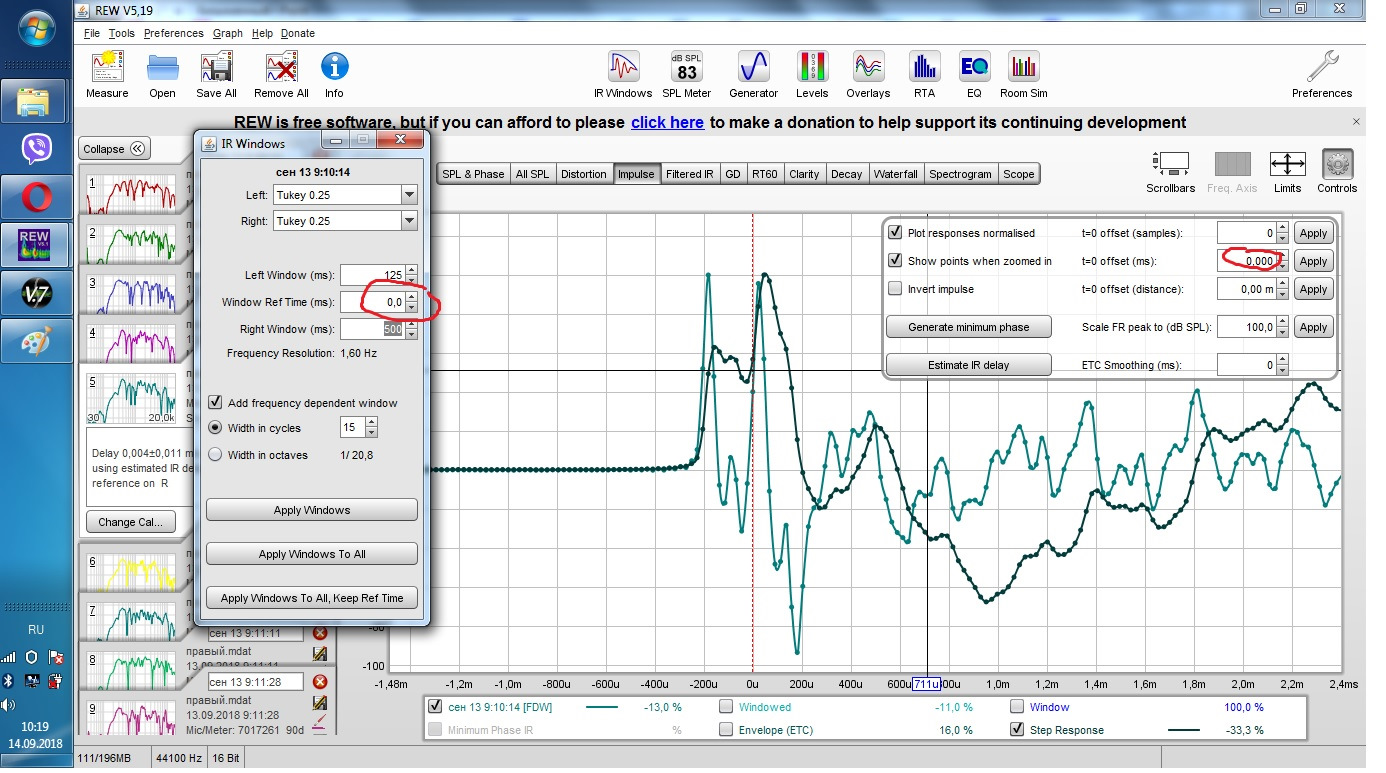Open the Left window type dropdown

point(409,194)
